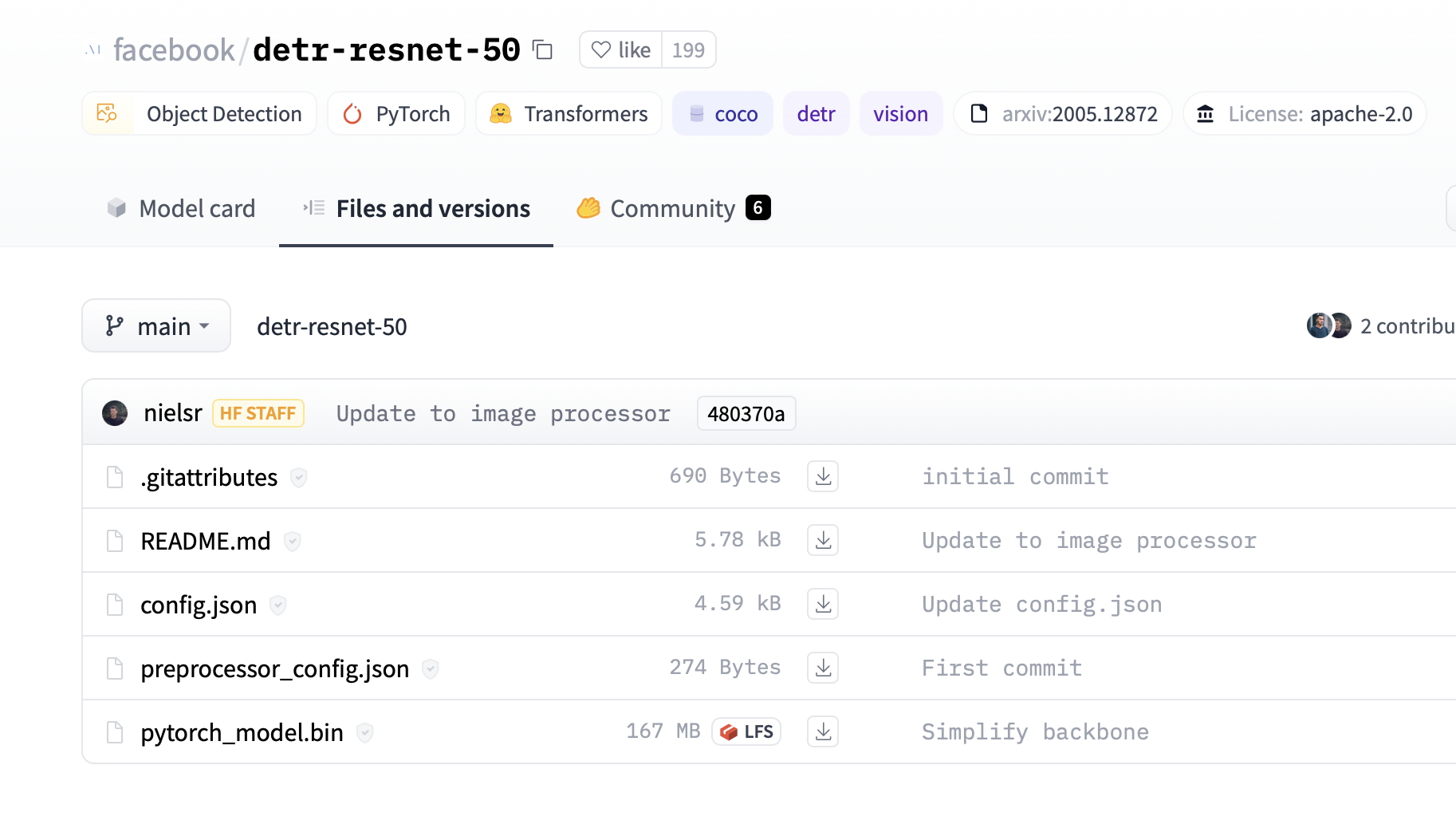Switch to the Files and versions tab
The image size is (1456, 828).
pos(416,208)
